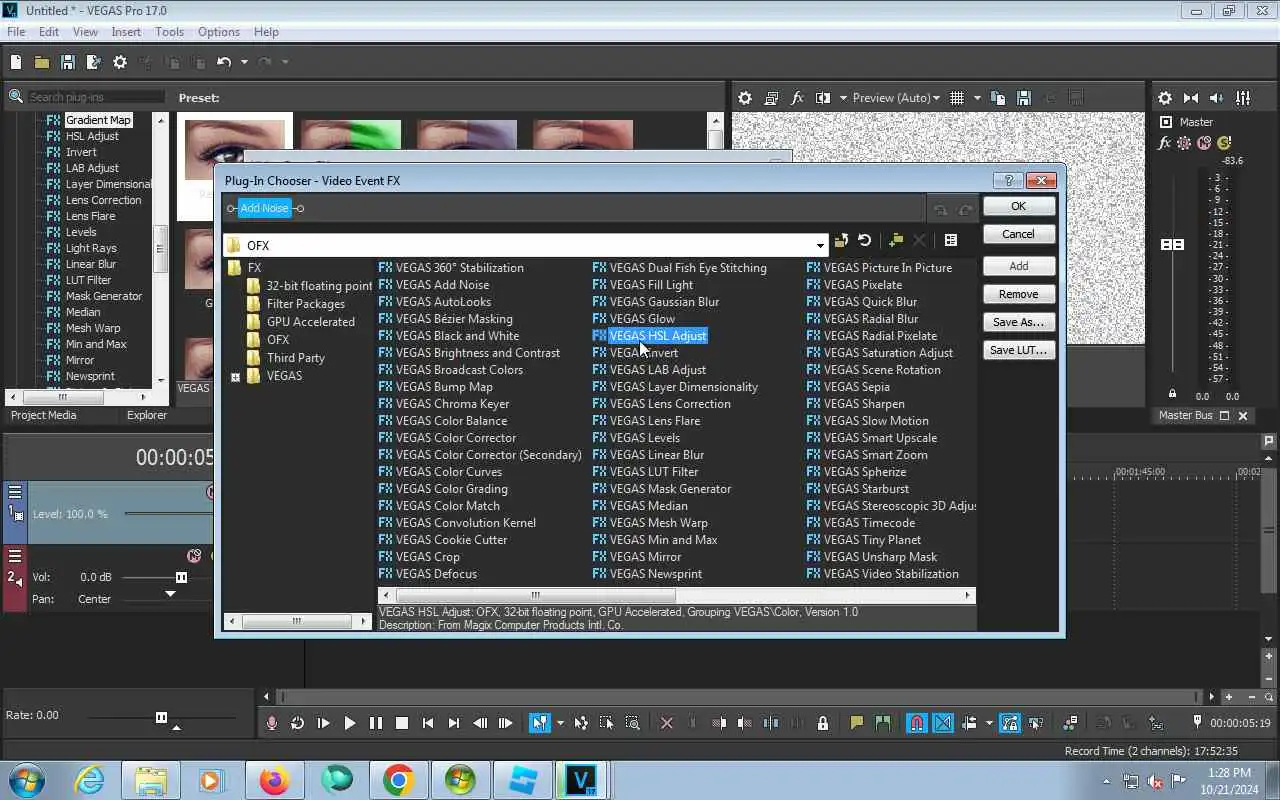Expand the VEGAS folder in the FX tree
This screenshot has width=1280, height=800.
click(x=236, y=377)
